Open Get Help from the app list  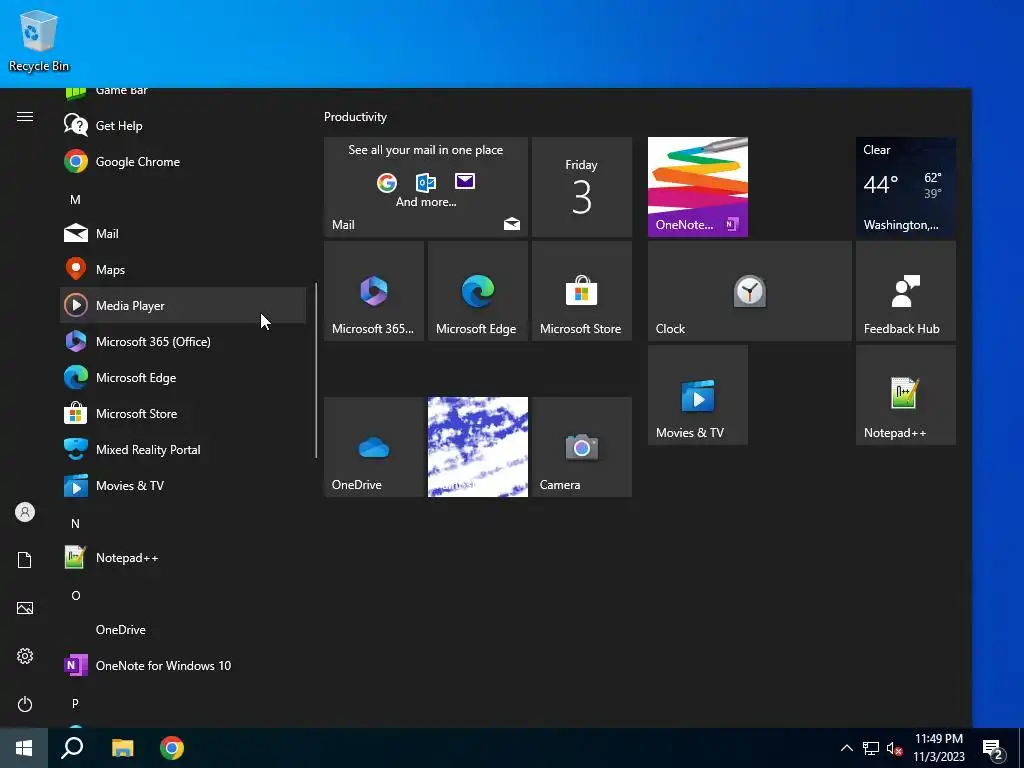point(183,125)
